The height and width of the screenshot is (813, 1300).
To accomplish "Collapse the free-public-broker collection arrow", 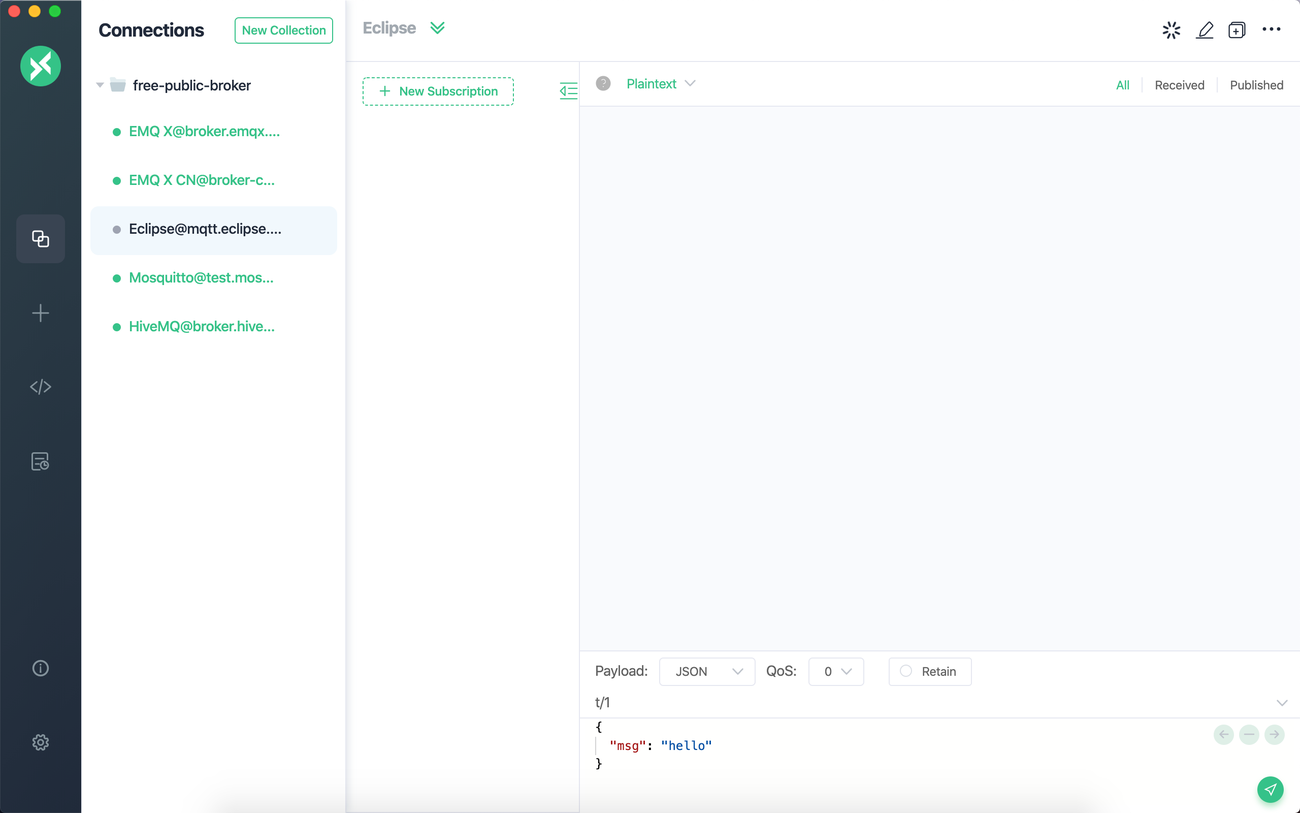I will tap(100, 85).
